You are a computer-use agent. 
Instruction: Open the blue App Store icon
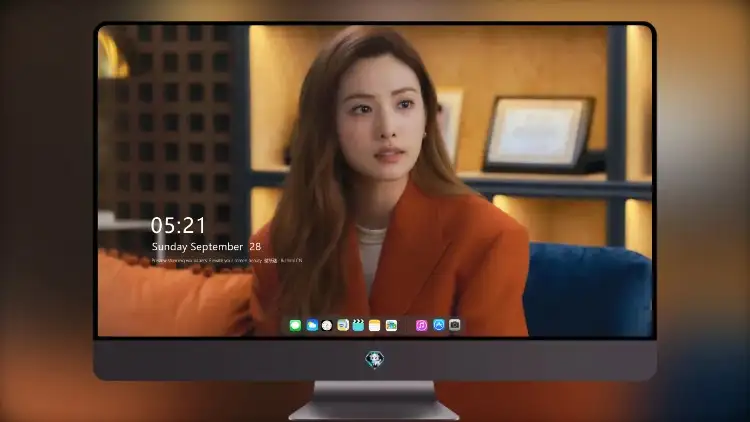click(x=439, y=325)
